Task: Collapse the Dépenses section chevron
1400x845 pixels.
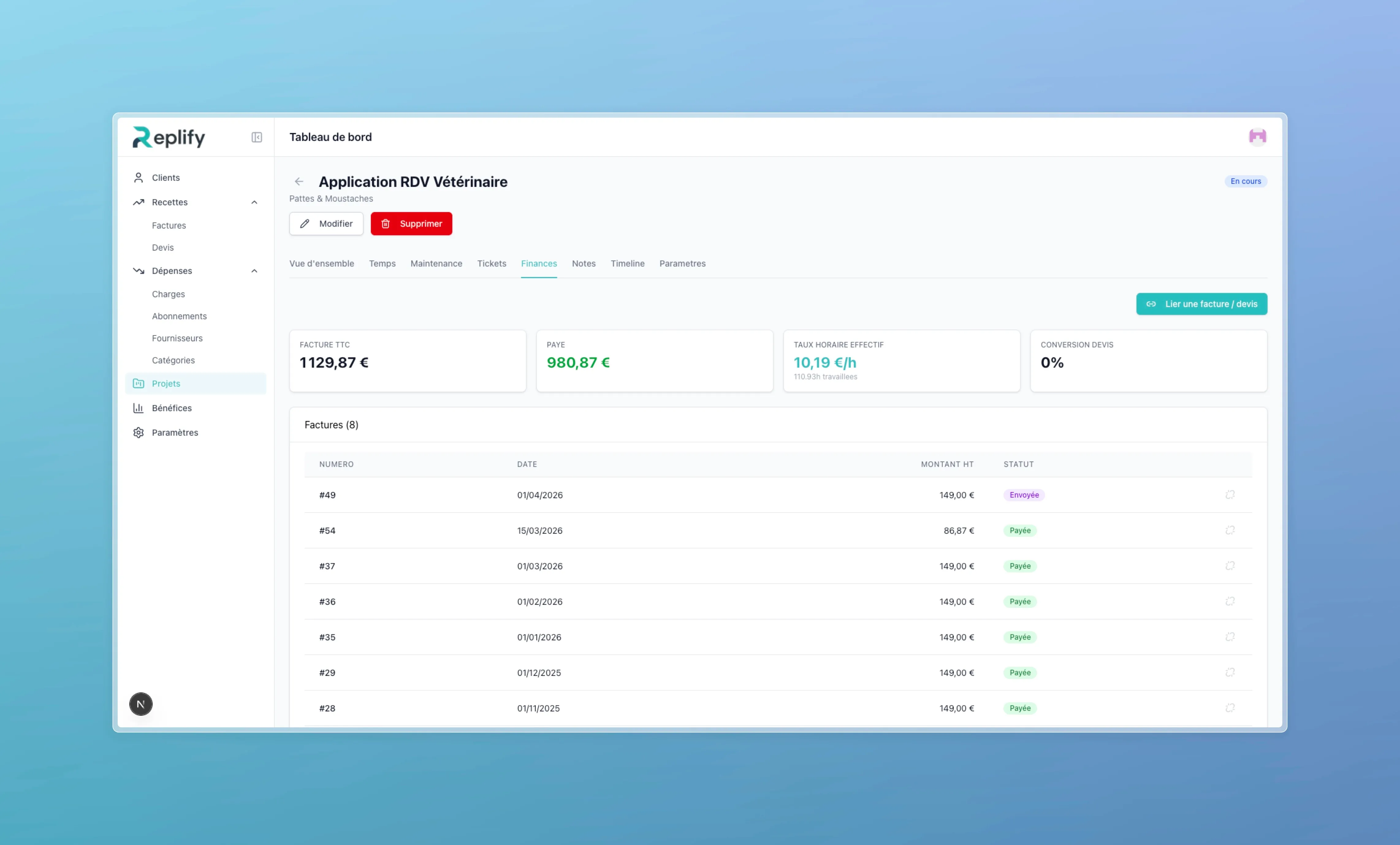Action: tap(254, 271)
